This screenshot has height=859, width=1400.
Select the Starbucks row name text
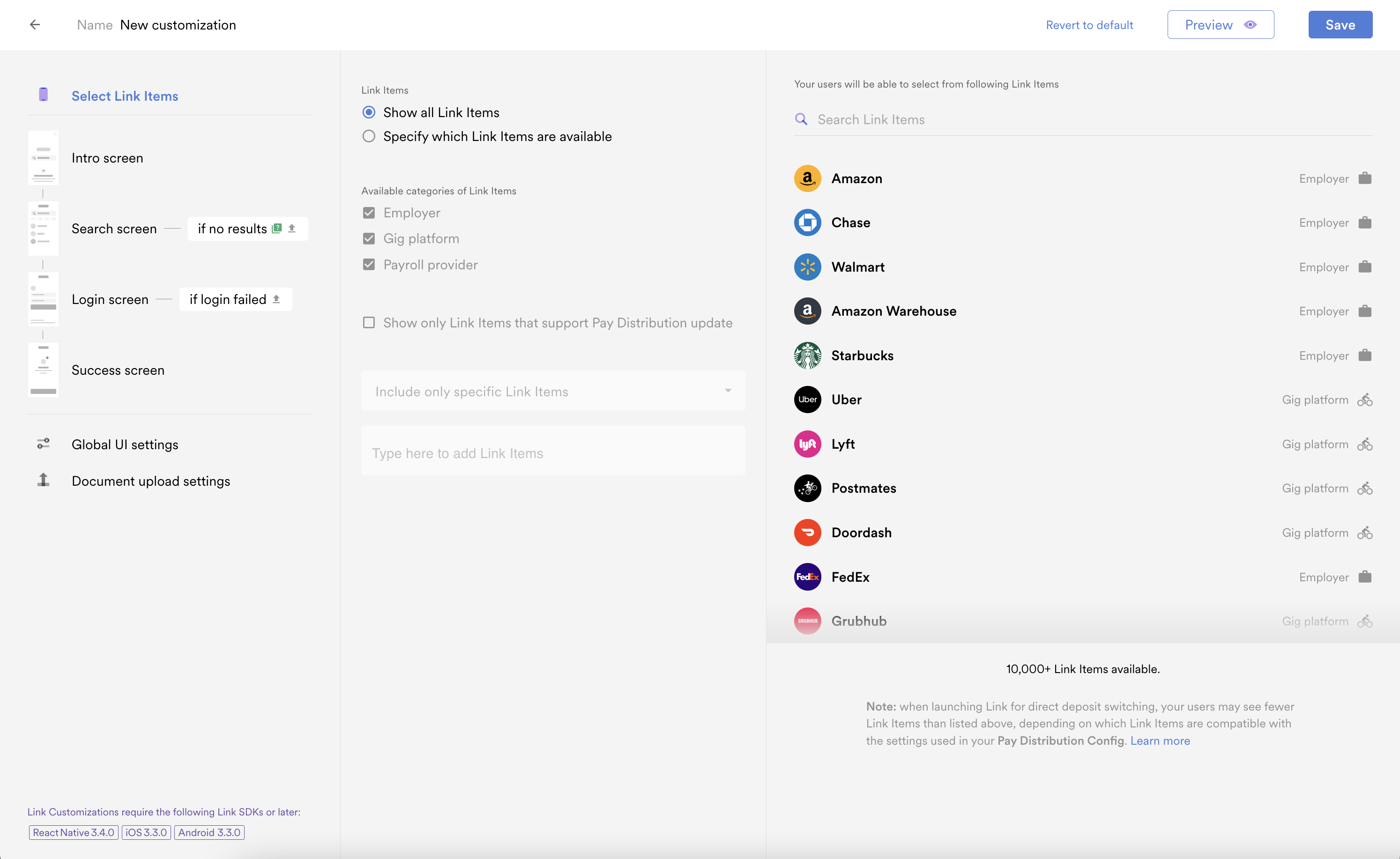[x=862, y=355]
